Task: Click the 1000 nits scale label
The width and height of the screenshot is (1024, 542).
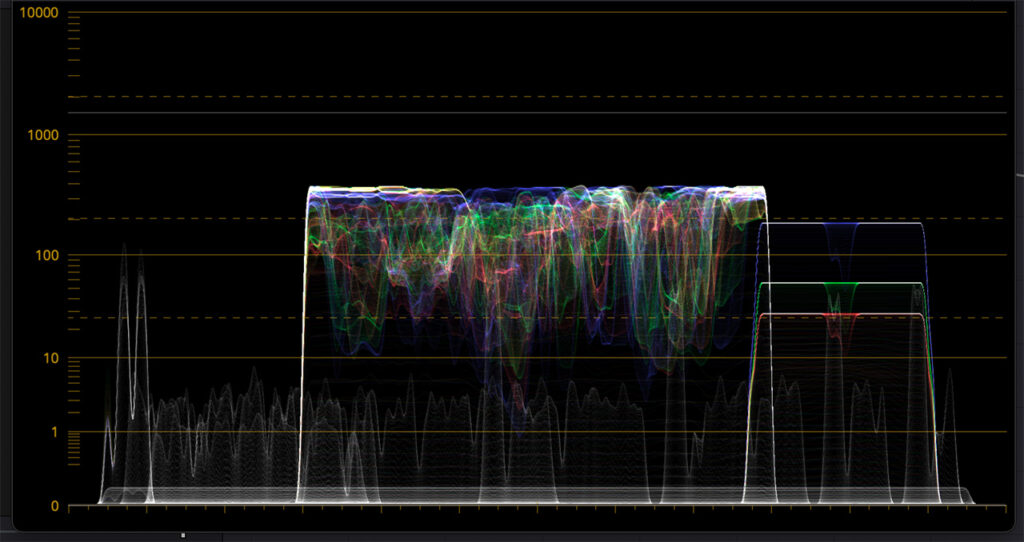Action: pos(43,135)
